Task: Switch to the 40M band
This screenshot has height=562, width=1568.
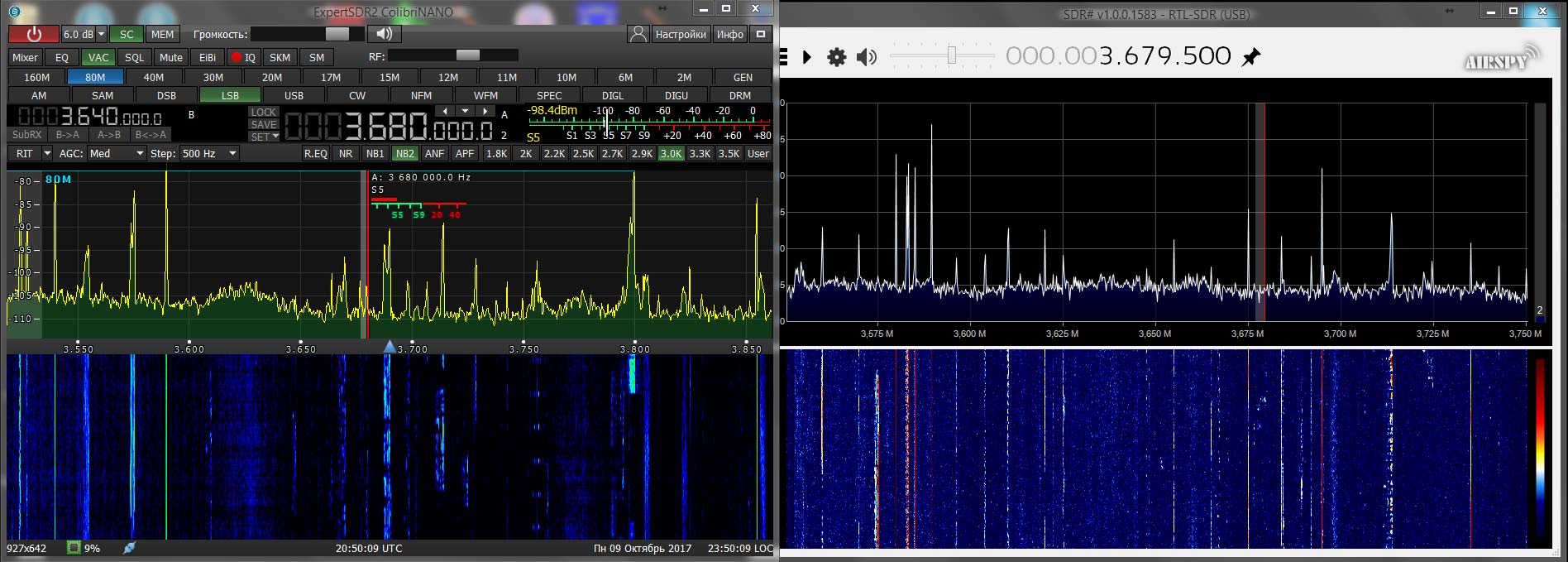Action: pyautogui.click(x=154, y=77)
